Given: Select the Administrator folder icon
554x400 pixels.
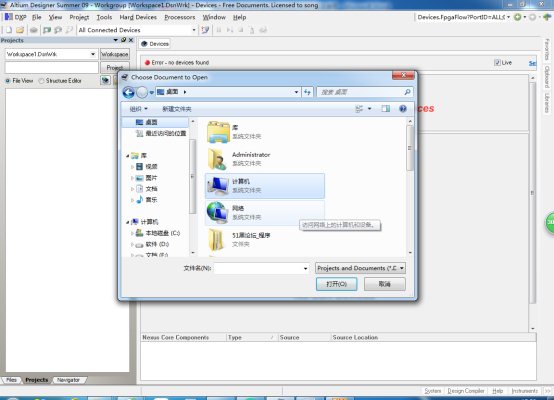Looking at the screenshot, I should tap(217, 159).
